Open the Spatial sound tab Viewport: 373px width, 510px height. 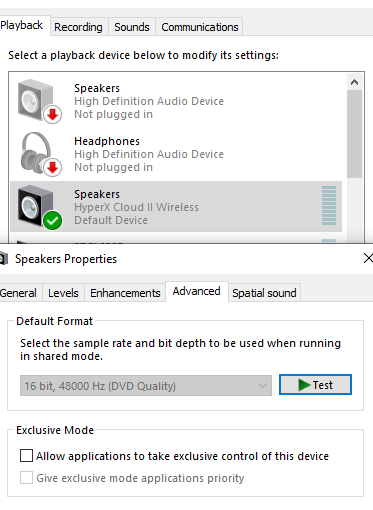coord(264,293)
